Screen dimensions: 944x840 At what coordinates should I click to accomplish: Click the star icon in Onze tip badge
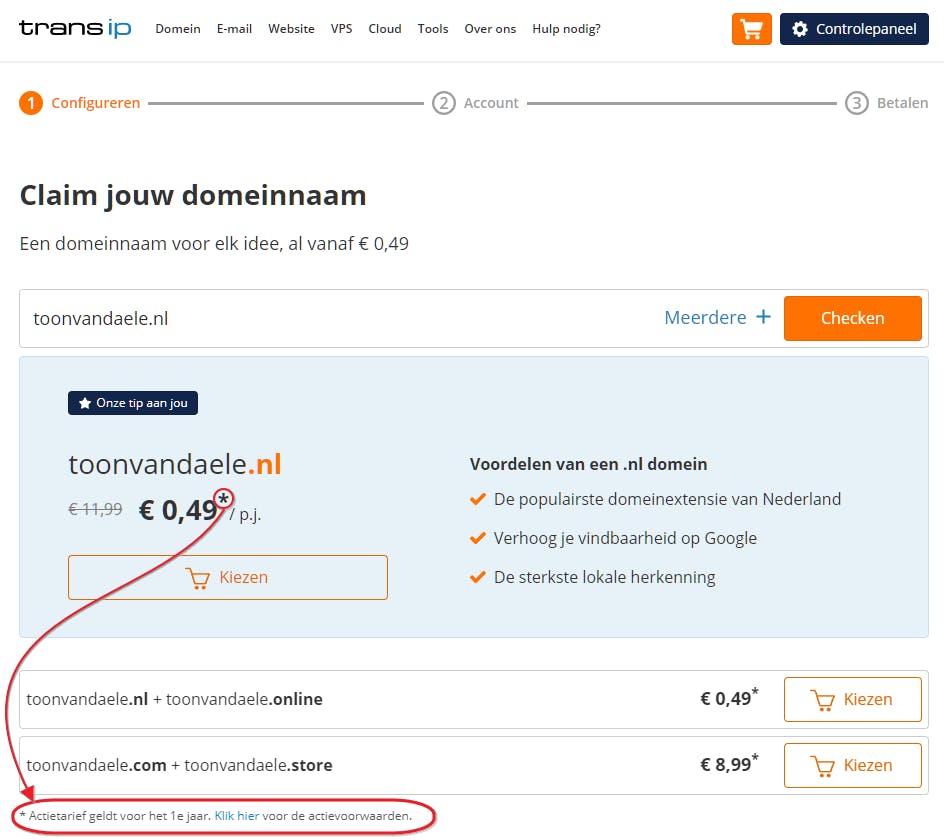point(82,403)
